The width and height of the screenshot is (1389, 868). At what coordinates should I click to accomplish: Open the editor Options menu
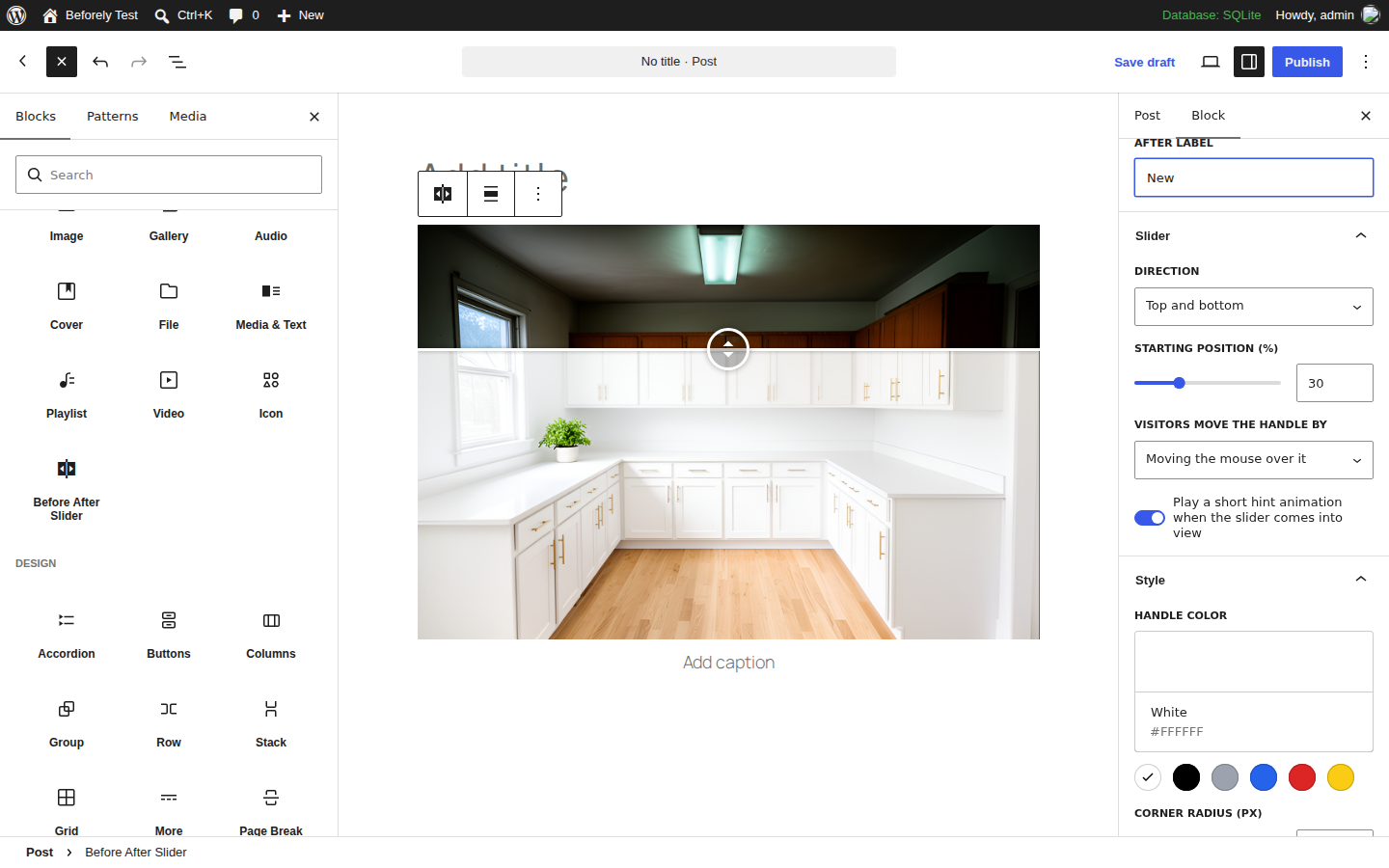pyautogui.click(x=1366, y=62)
